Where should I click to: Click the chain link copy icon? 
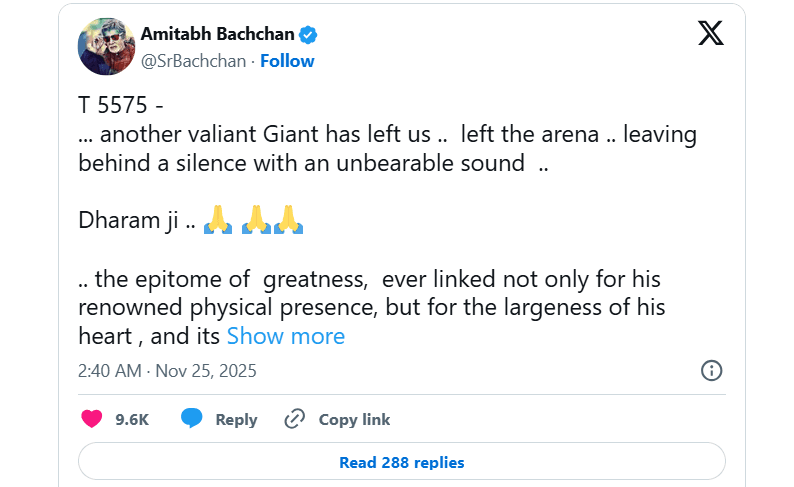295,419
